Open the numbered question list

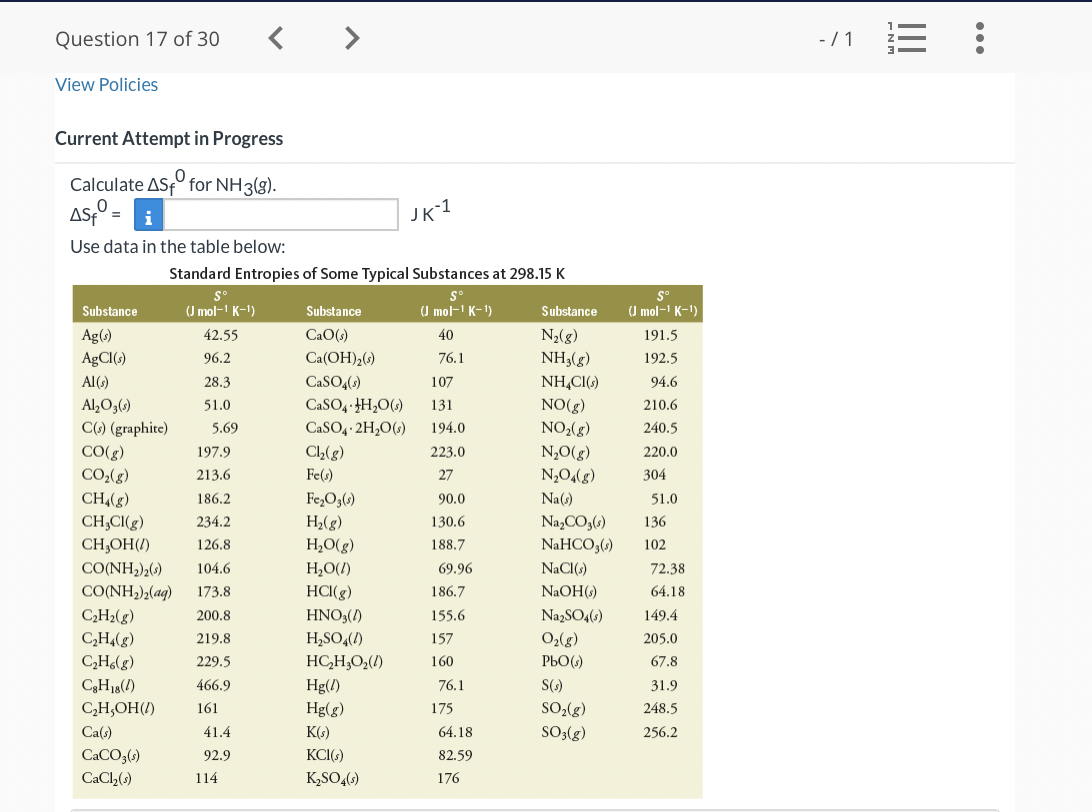tap(906, 38)
